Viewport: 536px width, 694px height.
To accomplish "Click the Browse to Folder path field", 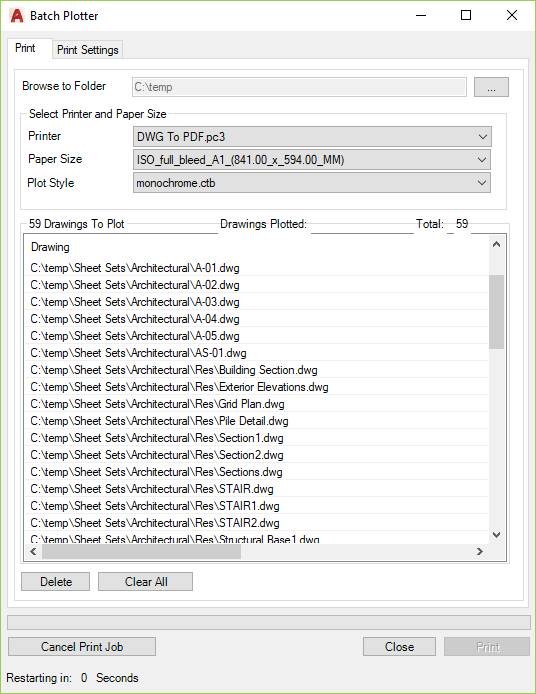I will 299,87.
